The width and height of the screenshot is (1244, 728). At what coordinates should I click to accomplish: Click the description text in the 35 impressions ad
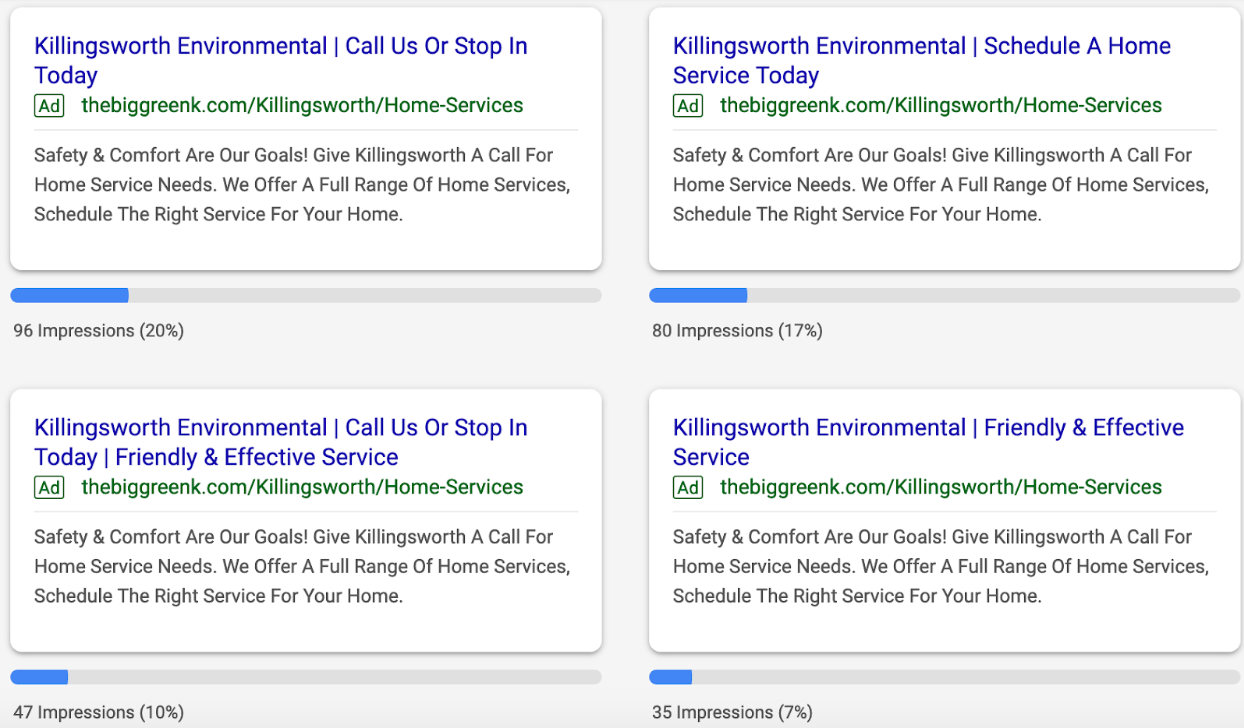pyautogui.click(x=941, y=567)
